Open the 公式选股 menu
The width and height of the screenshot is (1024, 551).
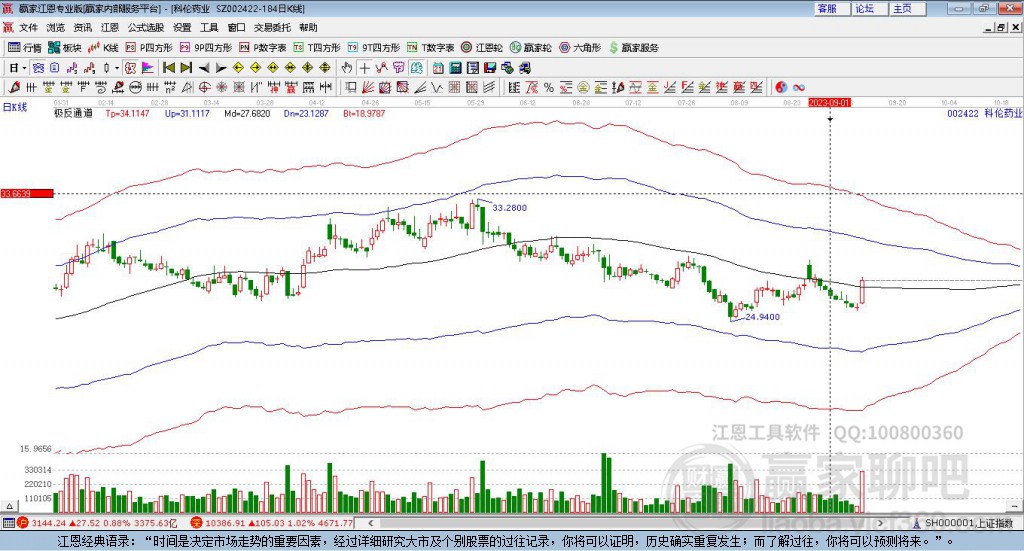point(146,27)
